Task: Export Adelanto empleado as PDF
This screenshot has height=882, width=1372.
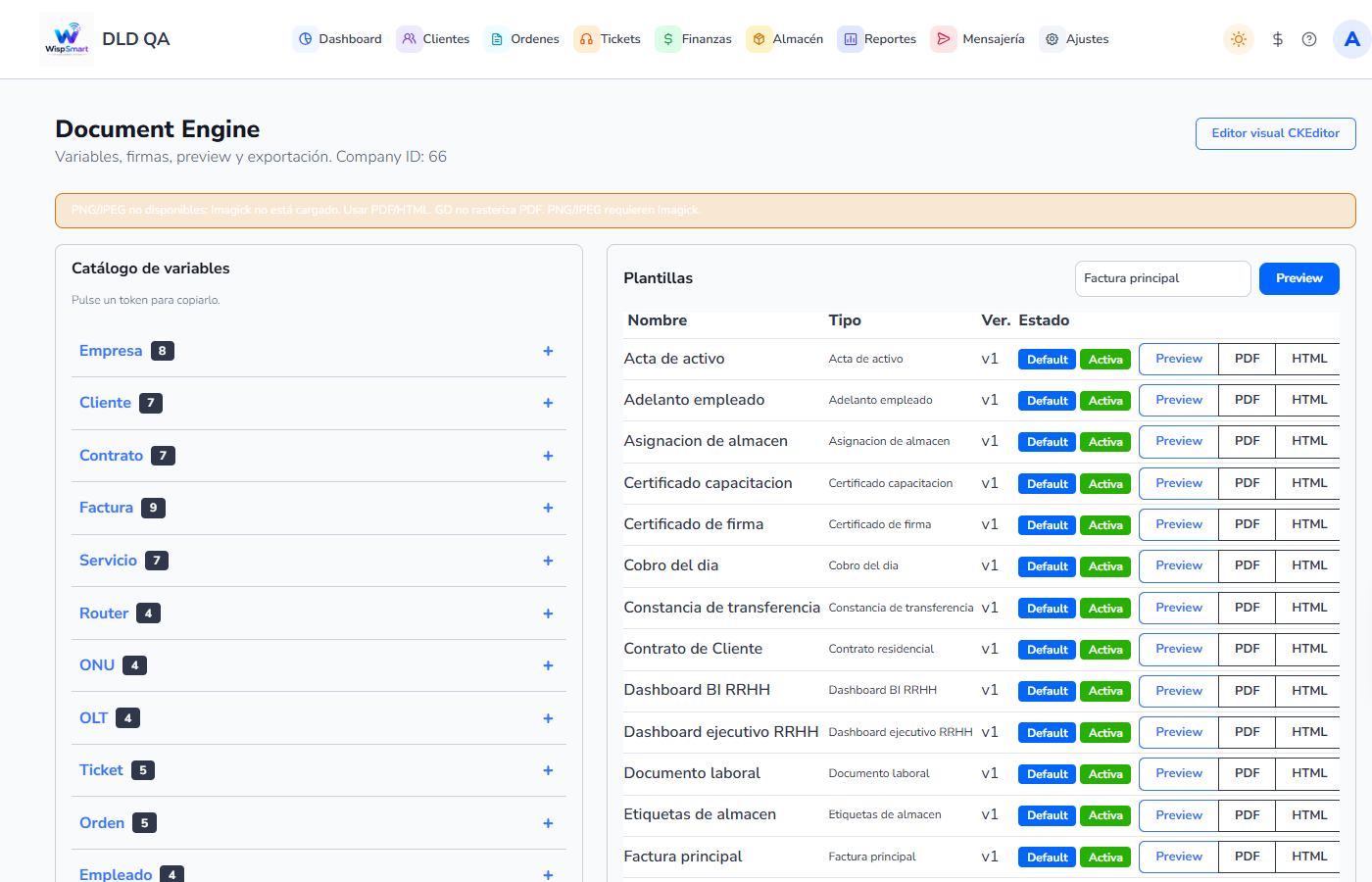Action: click(1247, 400)
